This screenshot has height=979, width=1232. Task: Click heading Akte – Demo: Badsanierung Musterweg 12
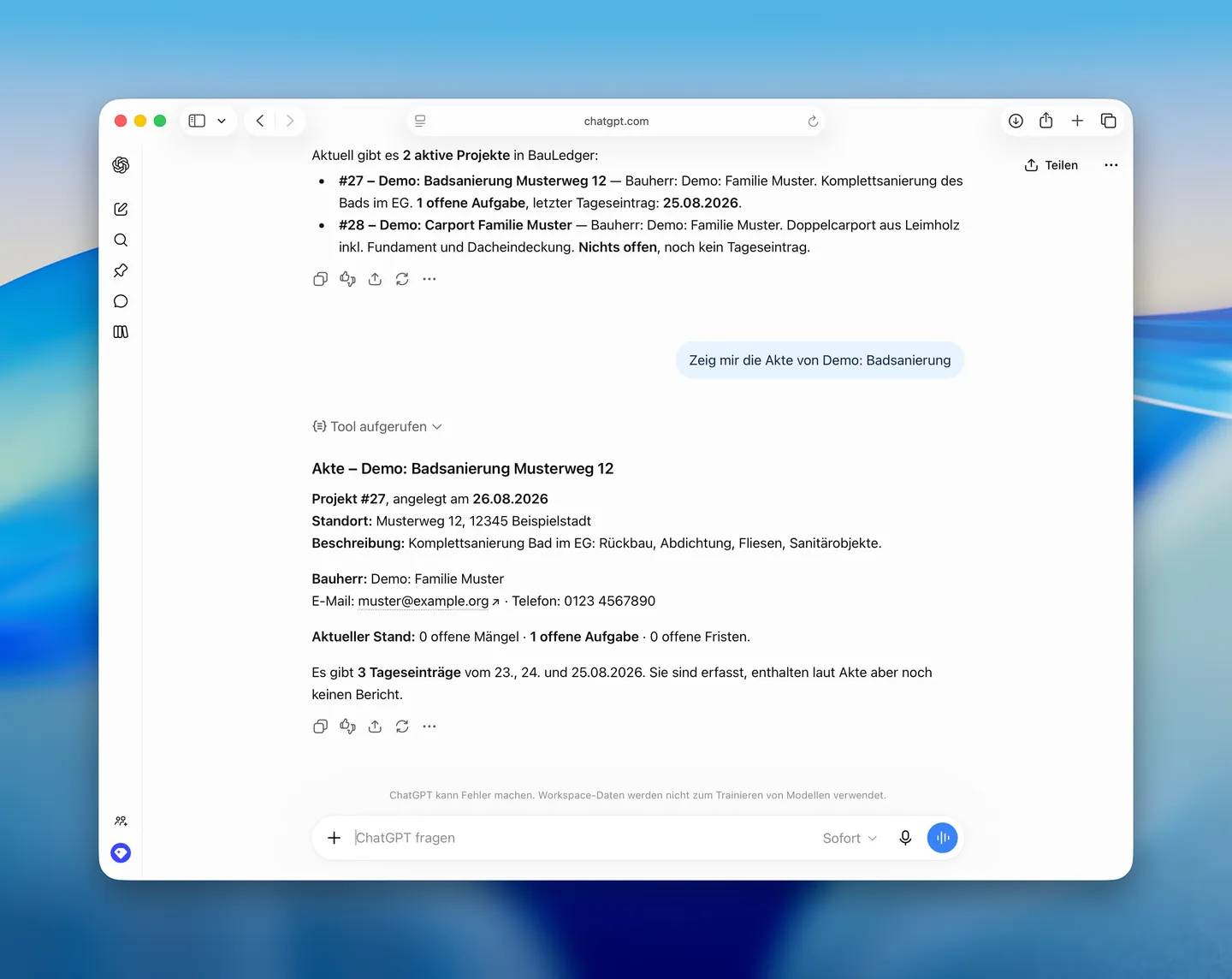click(463, 468)
